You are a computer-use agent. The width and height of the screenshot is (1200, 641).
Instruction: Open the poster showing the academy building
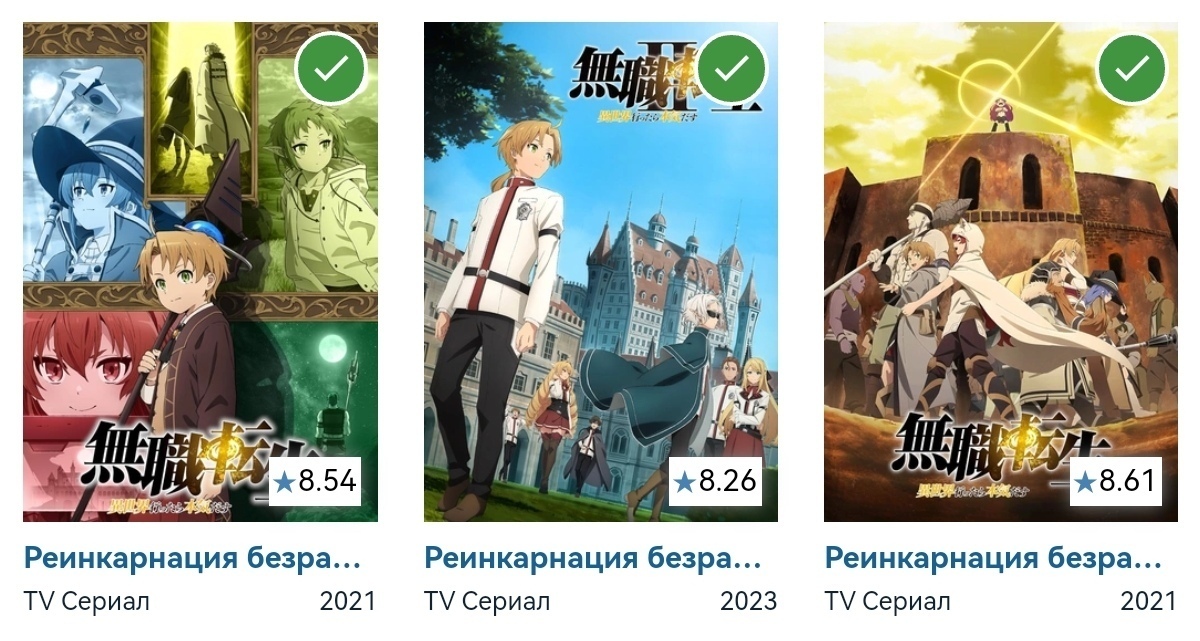click(x=601, y=272)
